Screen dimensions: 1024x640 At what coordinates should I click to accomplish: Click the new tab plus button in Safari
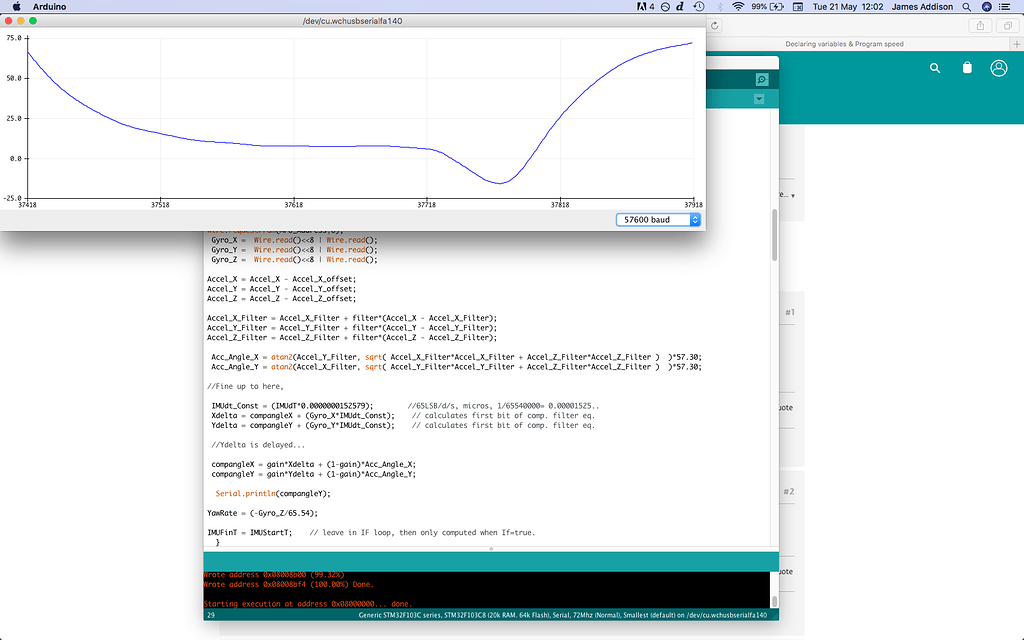[1016, 44]
